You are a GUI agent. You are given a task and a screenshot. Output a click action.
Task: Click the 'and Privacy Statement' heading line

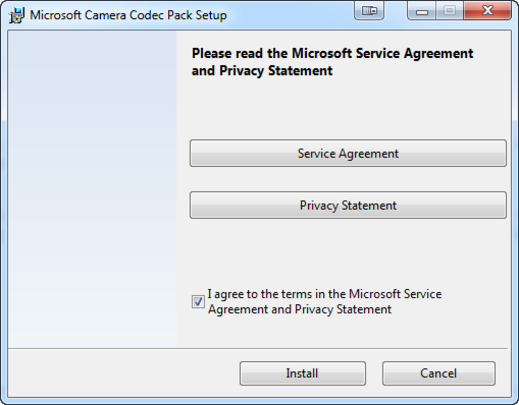(262, 71)
